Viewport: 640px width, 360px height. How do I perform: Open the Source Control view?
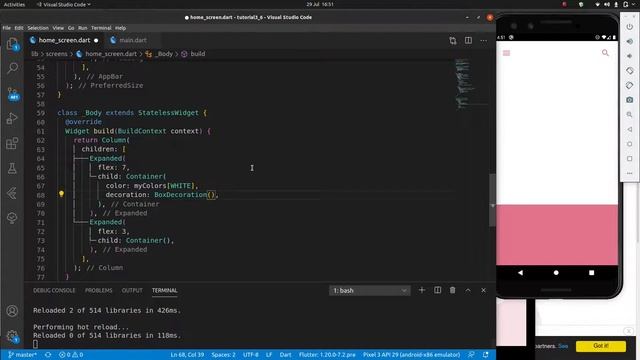(x=13, y=93)
